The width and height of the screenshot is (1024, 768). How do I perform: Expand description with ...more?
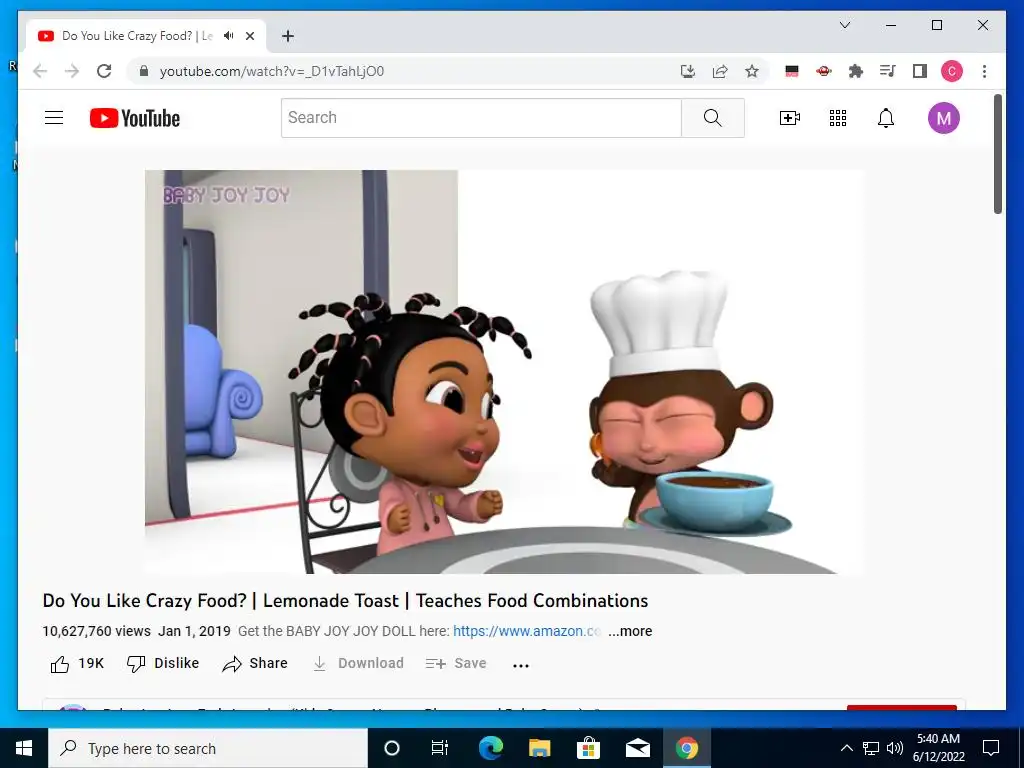pyautogui.click(x=630, y=632)
